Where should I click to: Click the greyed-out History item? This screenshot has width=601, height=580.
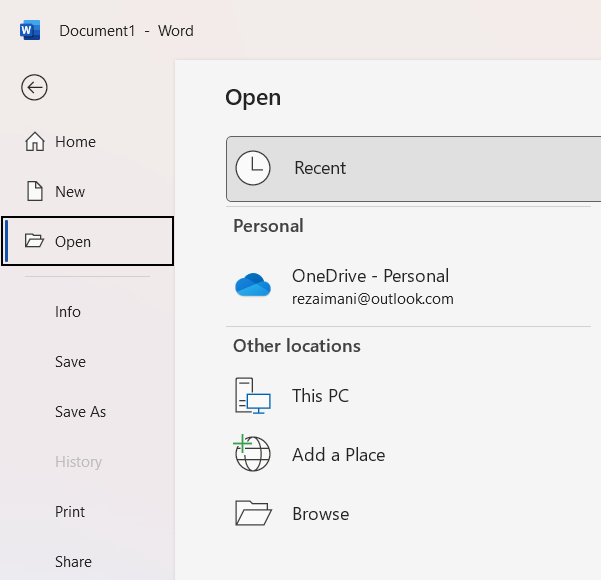coord(78,462)
